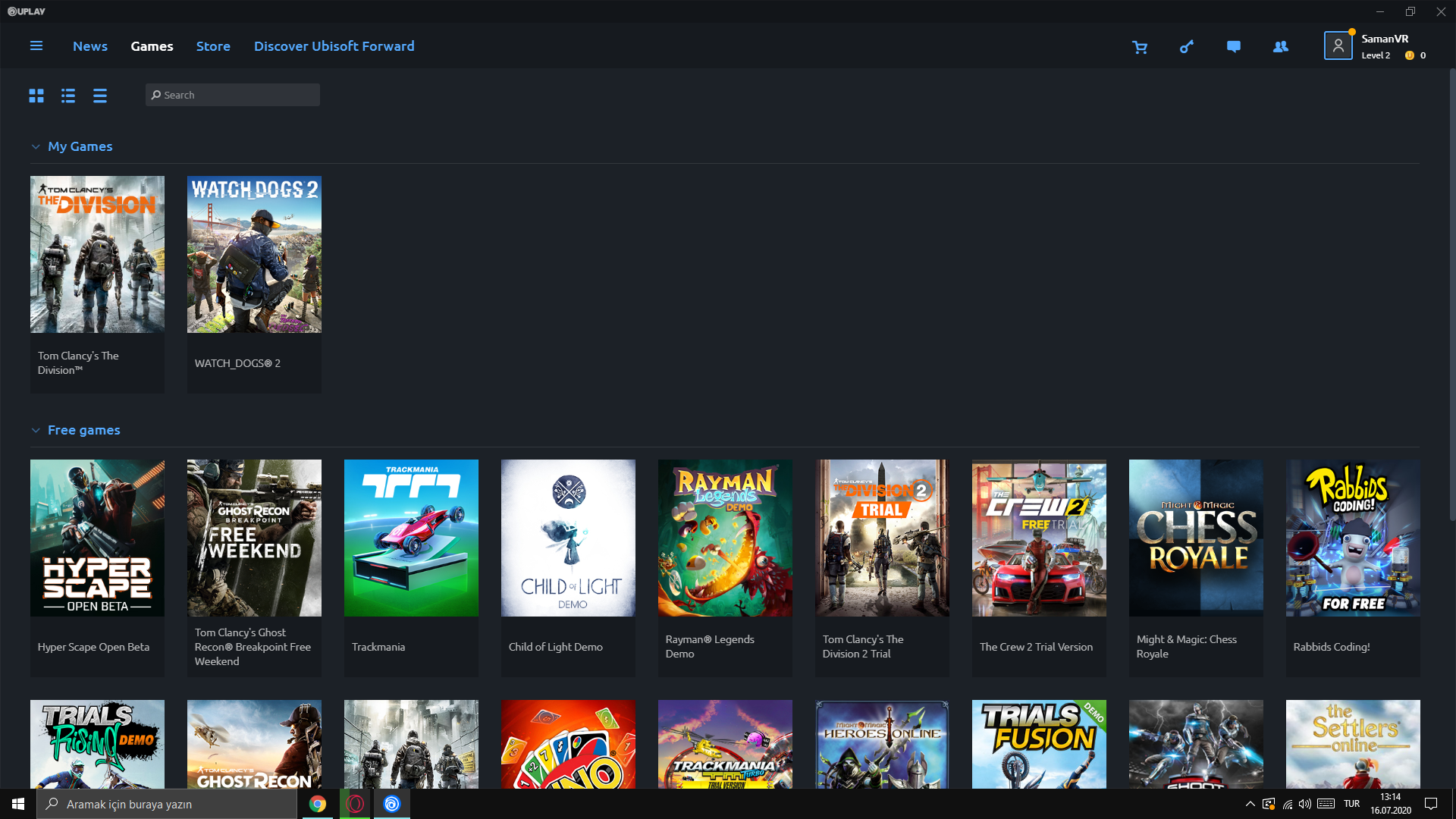Viewport: 1456px width, 819px height.
Task: Show hidden system tray icons
Action: (x=1250, y=804)
